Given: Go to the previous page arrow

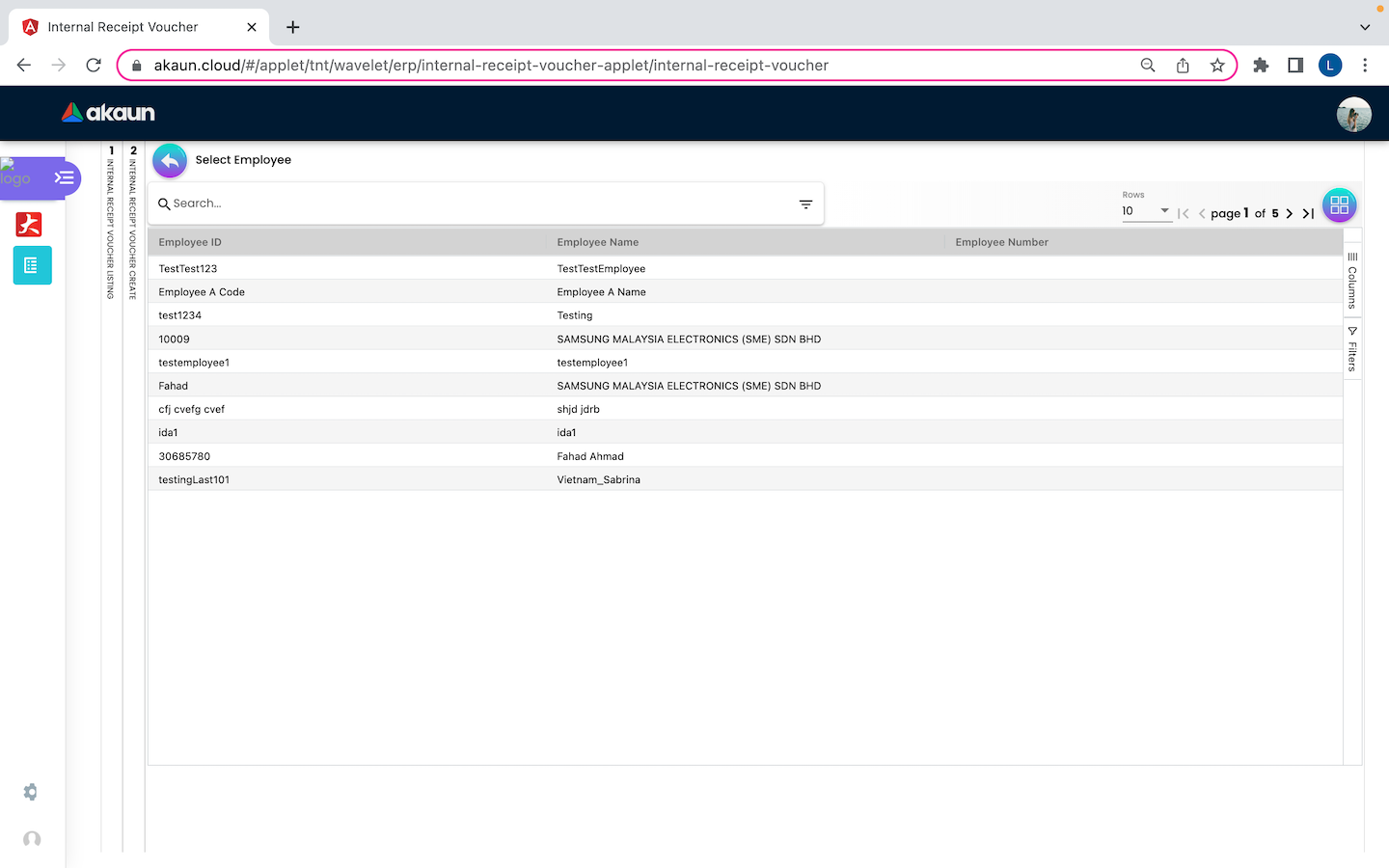Looking at the screenshot, I should tap(1202, 213).
